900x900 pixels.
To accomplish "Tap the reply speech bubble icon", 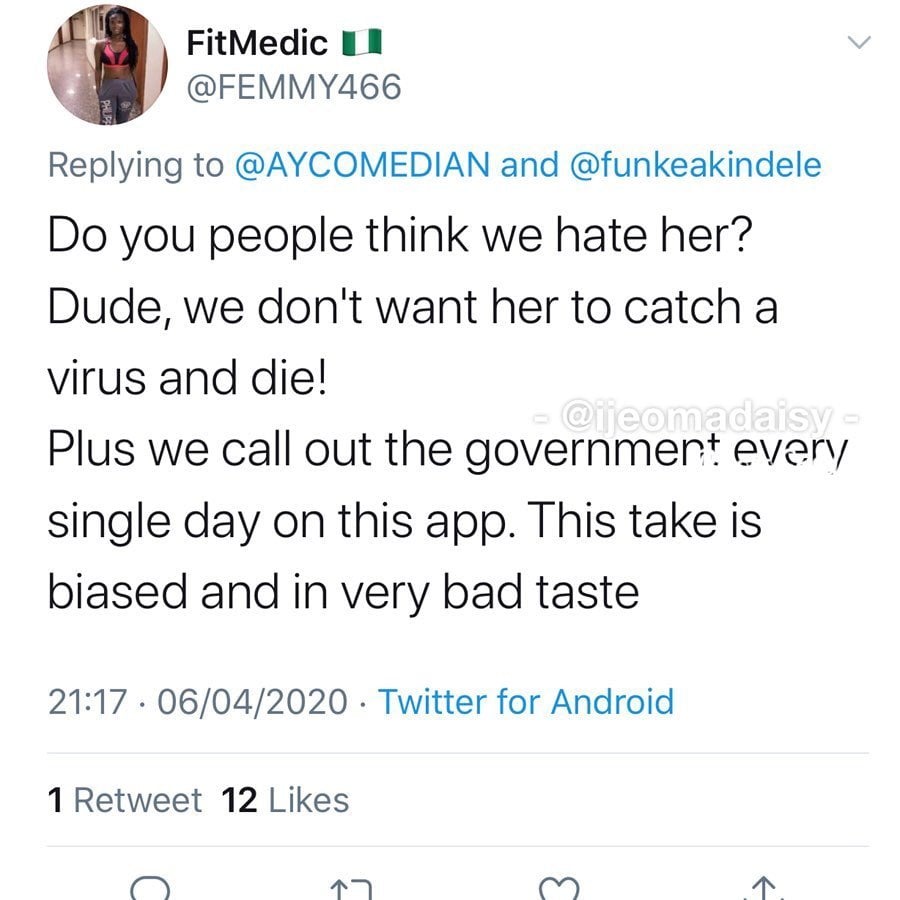I will [x=151, y=888].
